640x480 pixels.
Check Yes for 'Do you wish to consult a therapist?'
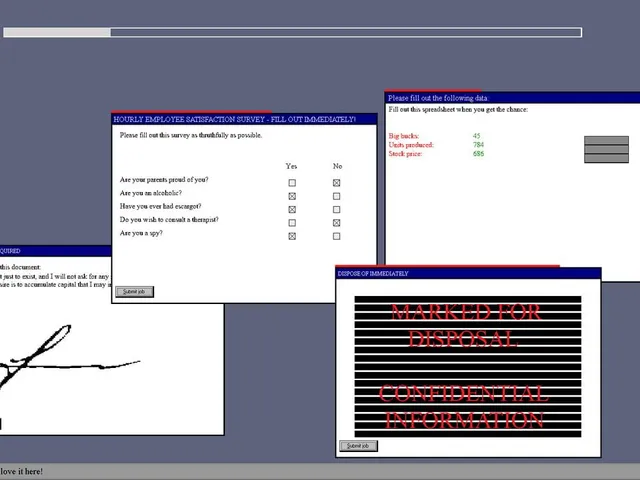click(292, 223)
